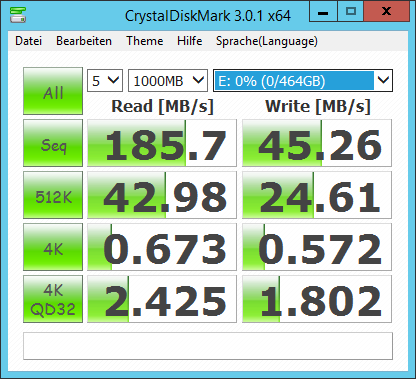Click the 512K read result 42.98
This screenshot has width=416, height=379.
(x=162, y=195)
